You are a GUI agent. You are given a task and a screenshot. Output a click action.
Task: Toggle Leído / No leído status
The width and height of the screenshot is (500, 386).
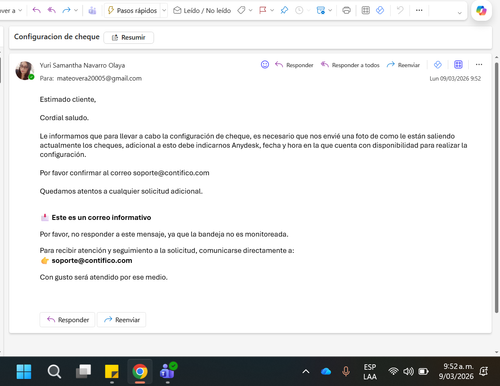pyautogui.click(x=202, y=11)
